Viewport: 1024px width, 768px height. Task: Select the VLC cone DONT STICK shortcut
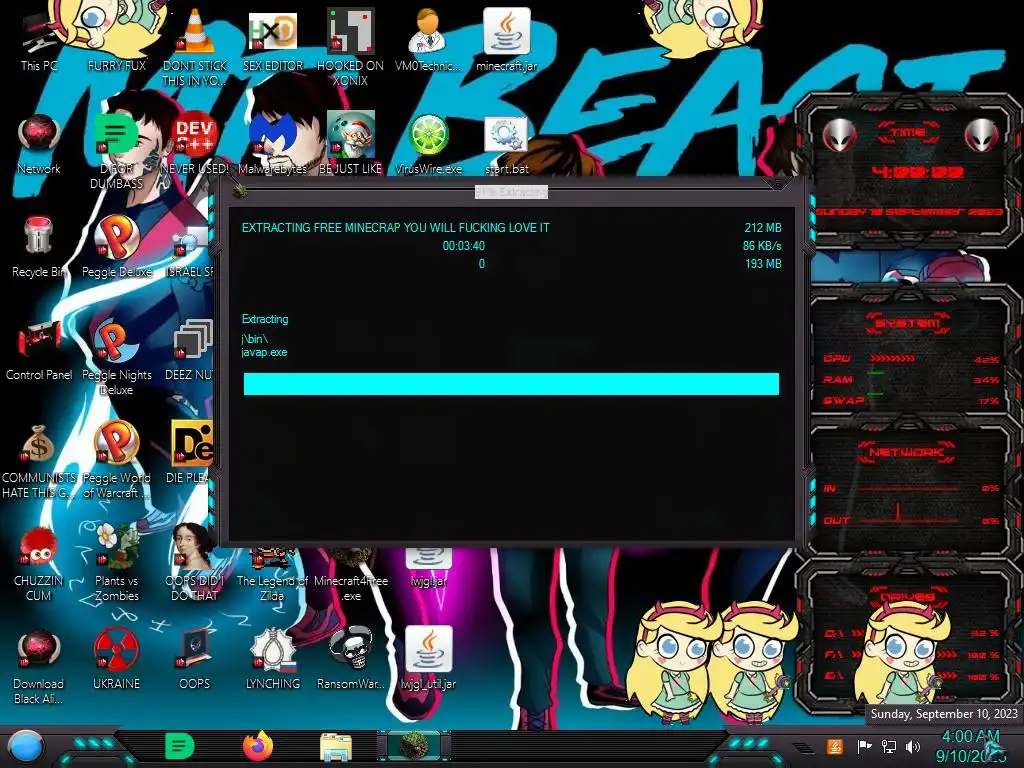click(195, 46)
